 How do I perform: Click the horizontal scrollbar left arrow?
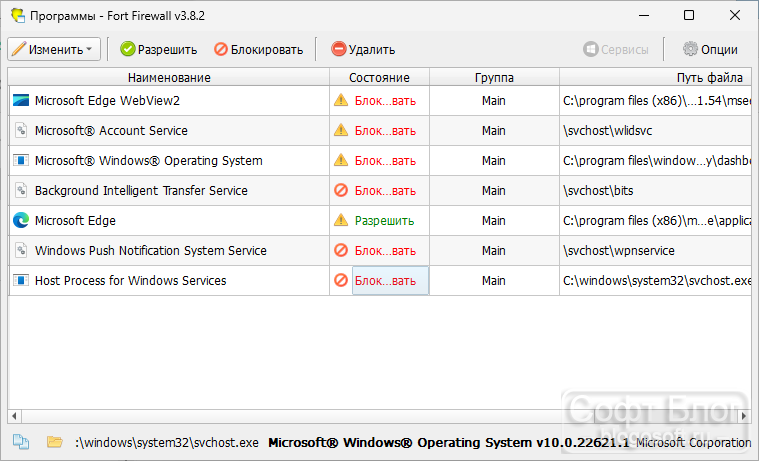click(x=14, y=416)
